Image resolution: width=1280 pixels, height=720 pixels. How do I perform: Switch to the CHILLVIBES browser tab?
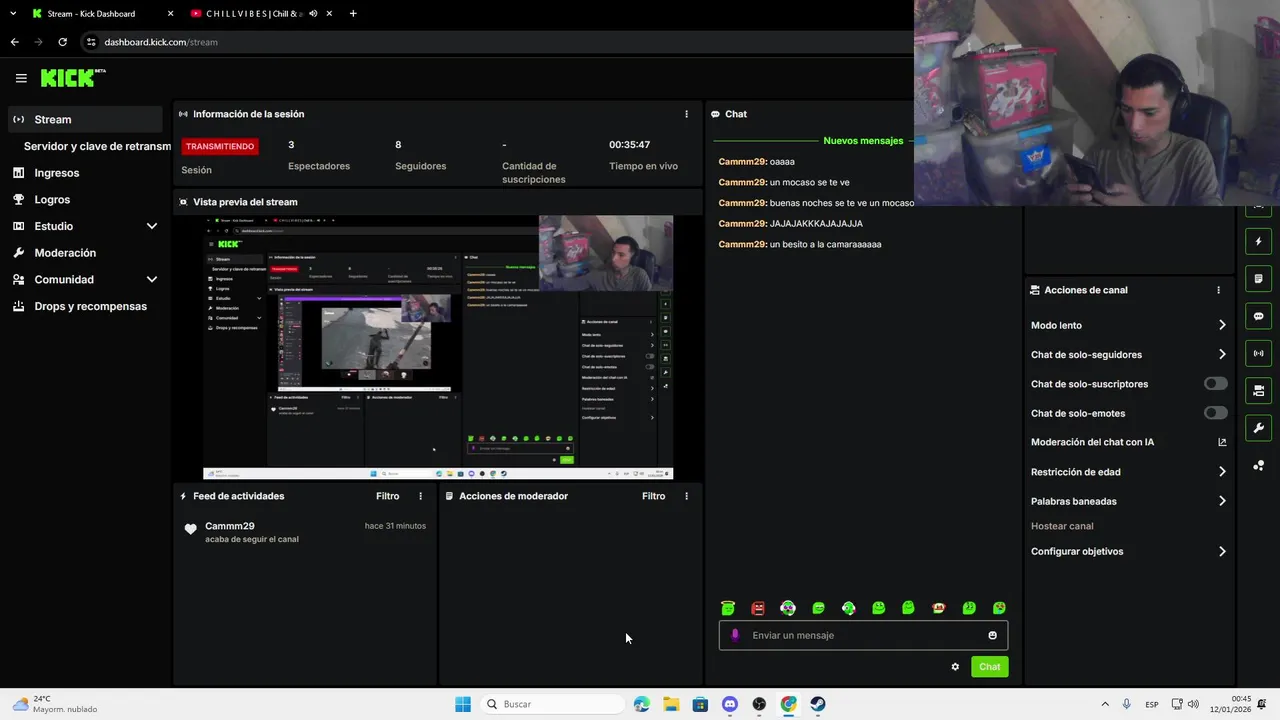(x=254, y=14)
